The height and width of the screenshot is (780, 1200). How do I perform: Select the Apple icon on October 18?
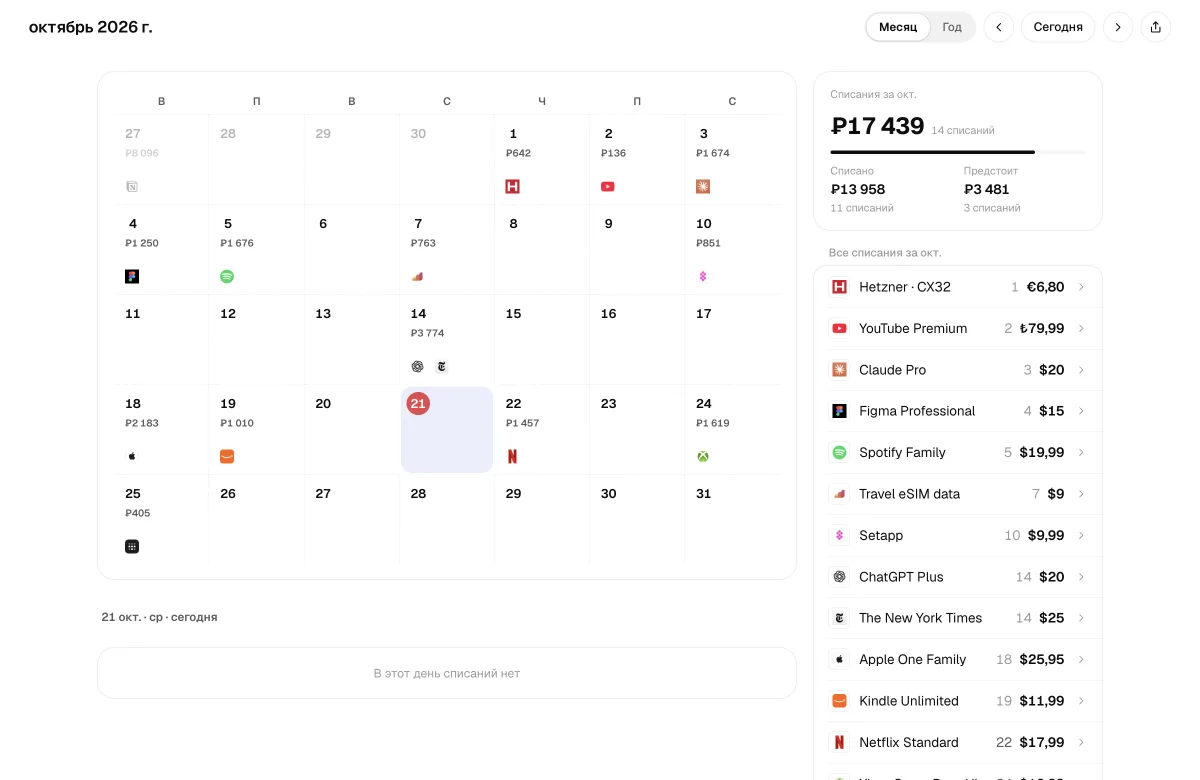pyautogui.click(x=132, y=457)
